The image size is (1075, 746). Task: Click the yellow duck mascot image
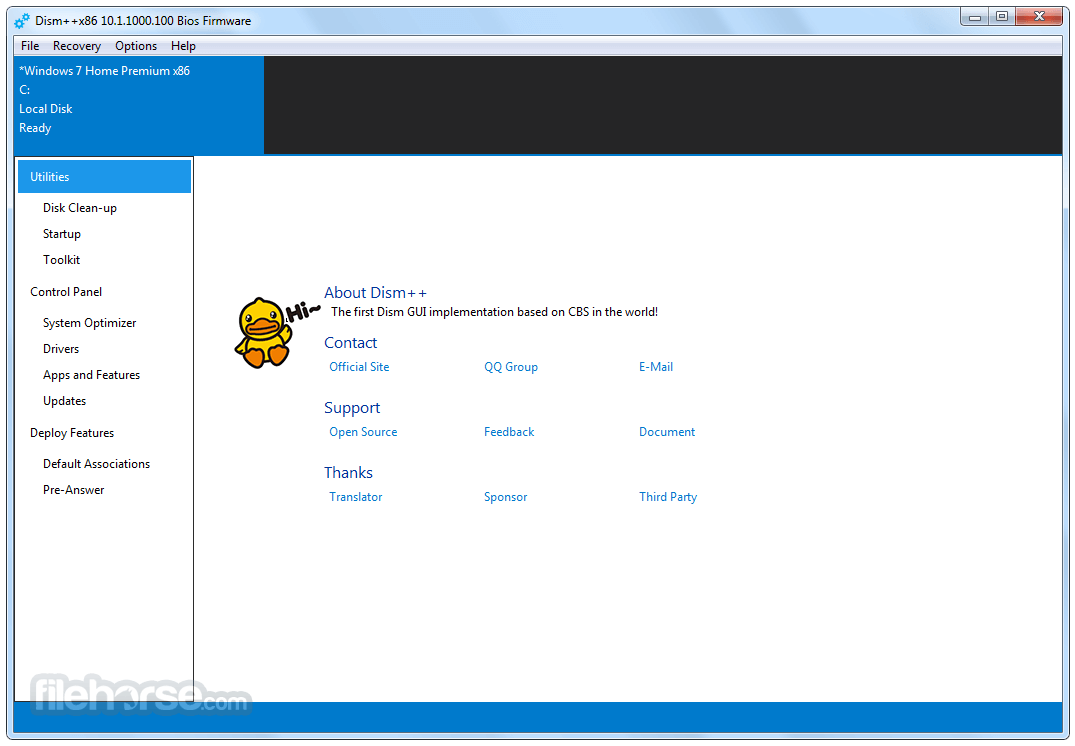264,333
